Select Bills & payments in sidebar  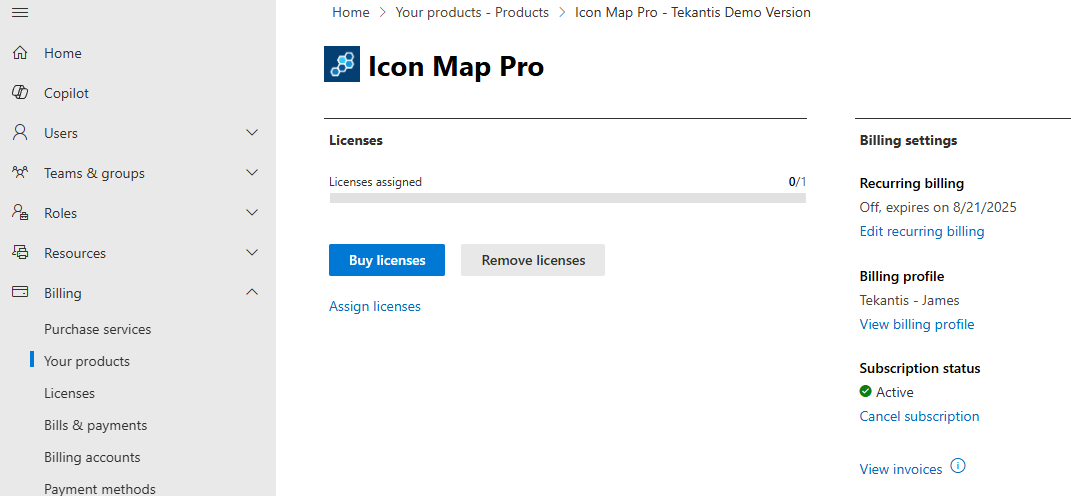(x=95, y=425)
